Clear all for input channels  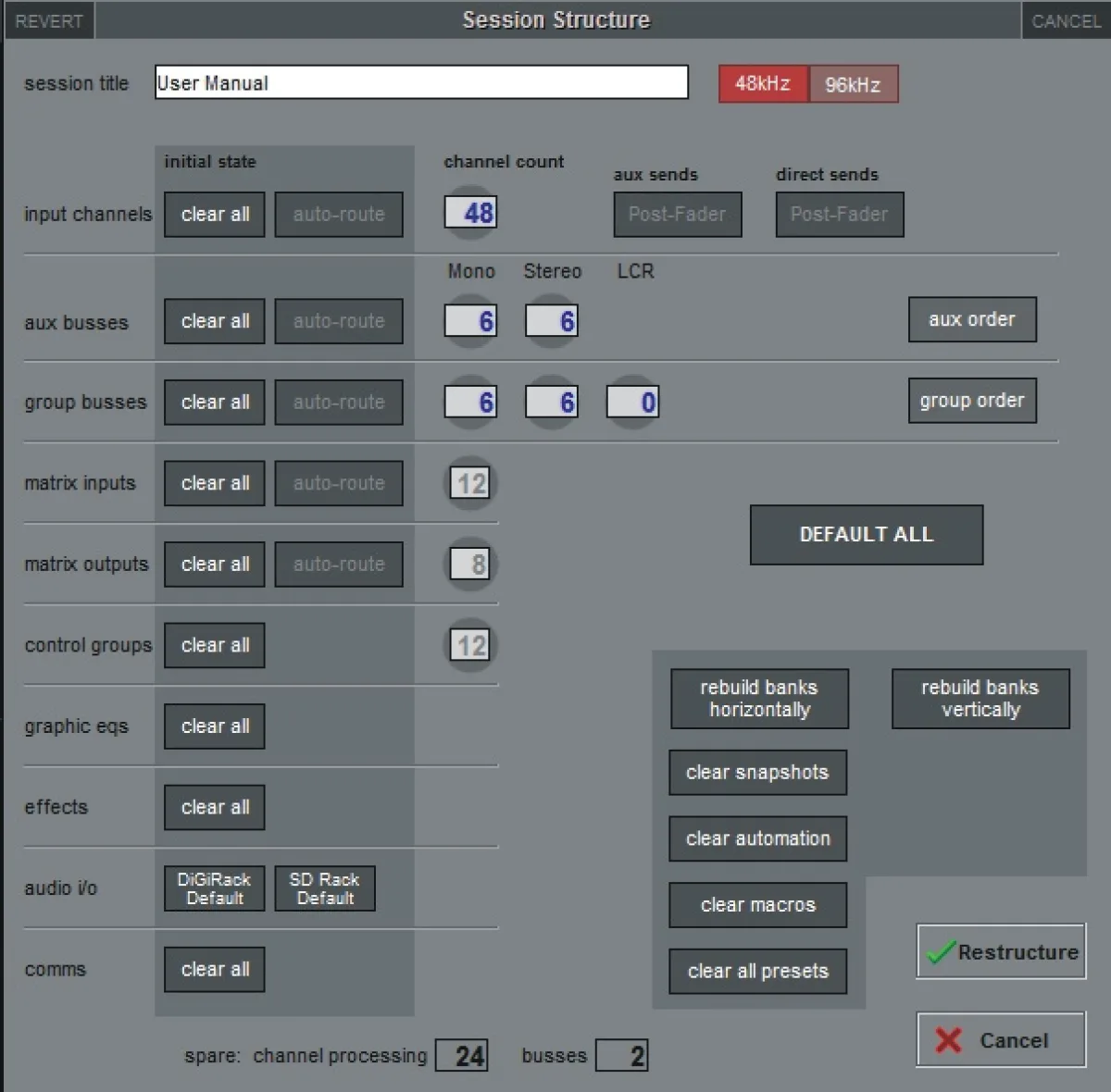(215, 215)
